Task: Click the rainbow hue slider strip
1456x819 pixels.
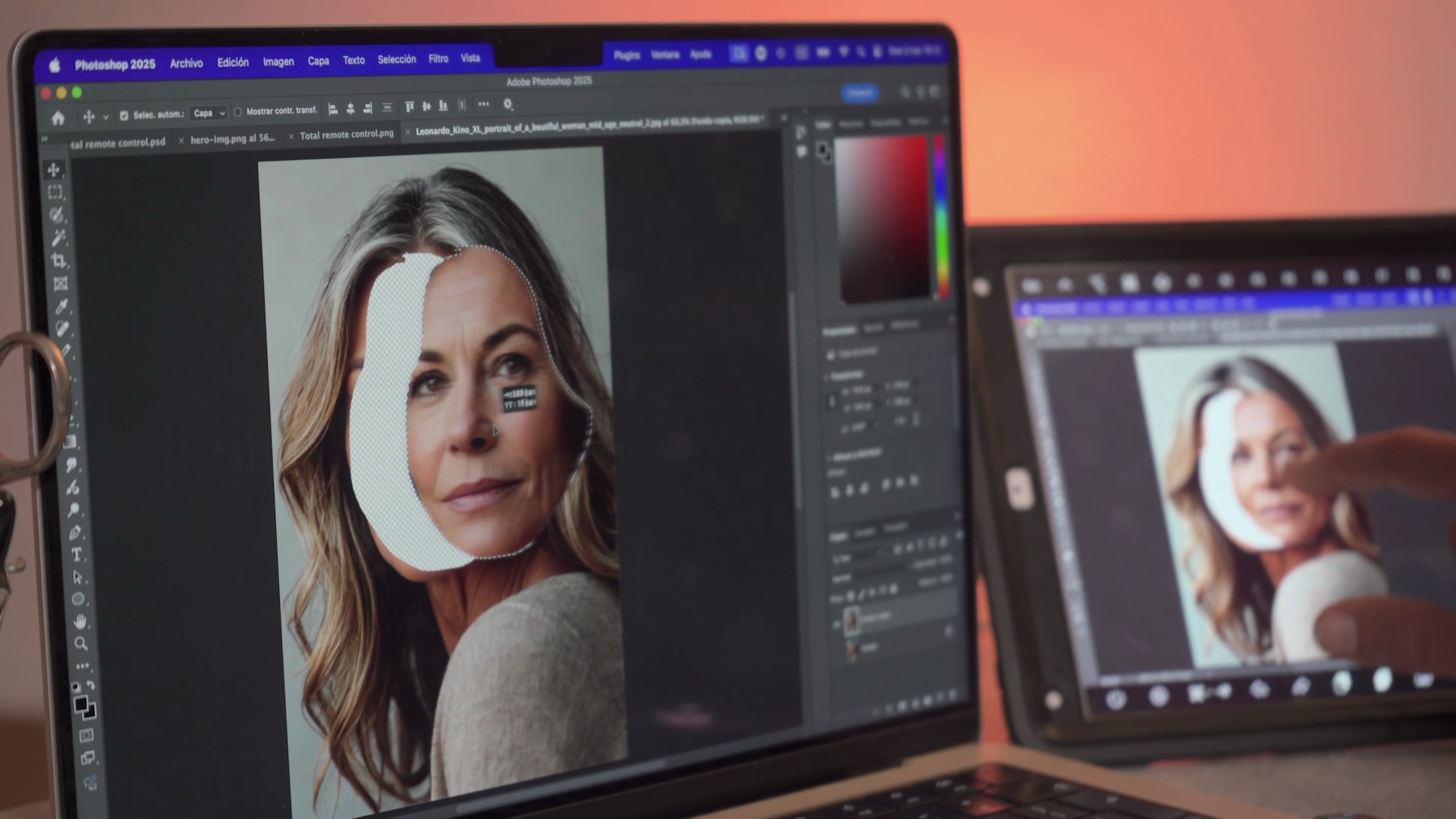Action: click(x=940, y=216)
